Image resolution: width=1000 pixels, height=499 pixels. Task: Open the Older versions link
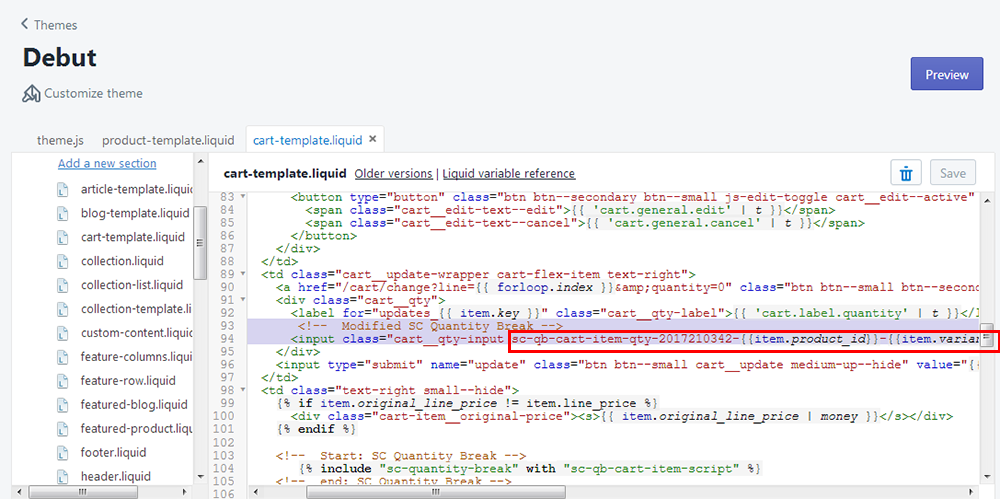click(394, 174)
